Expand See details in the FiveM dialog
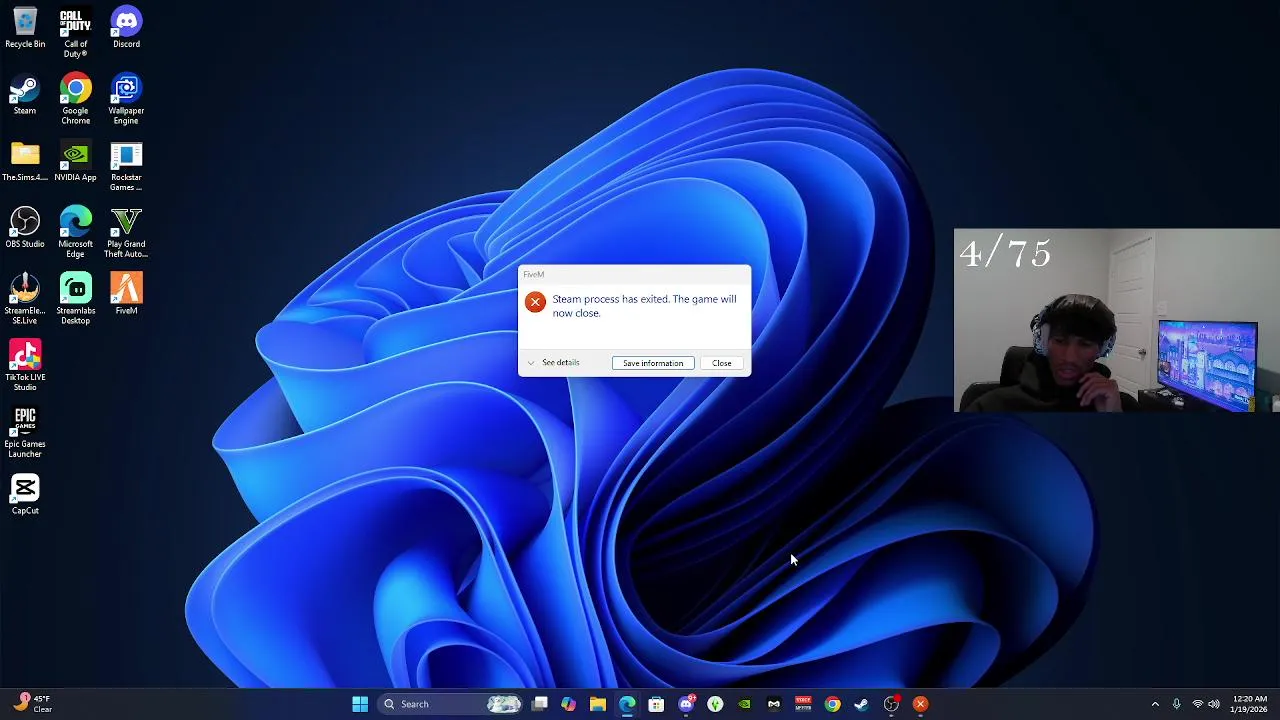The image size is (1280, 720). click(x=554, y=363)
